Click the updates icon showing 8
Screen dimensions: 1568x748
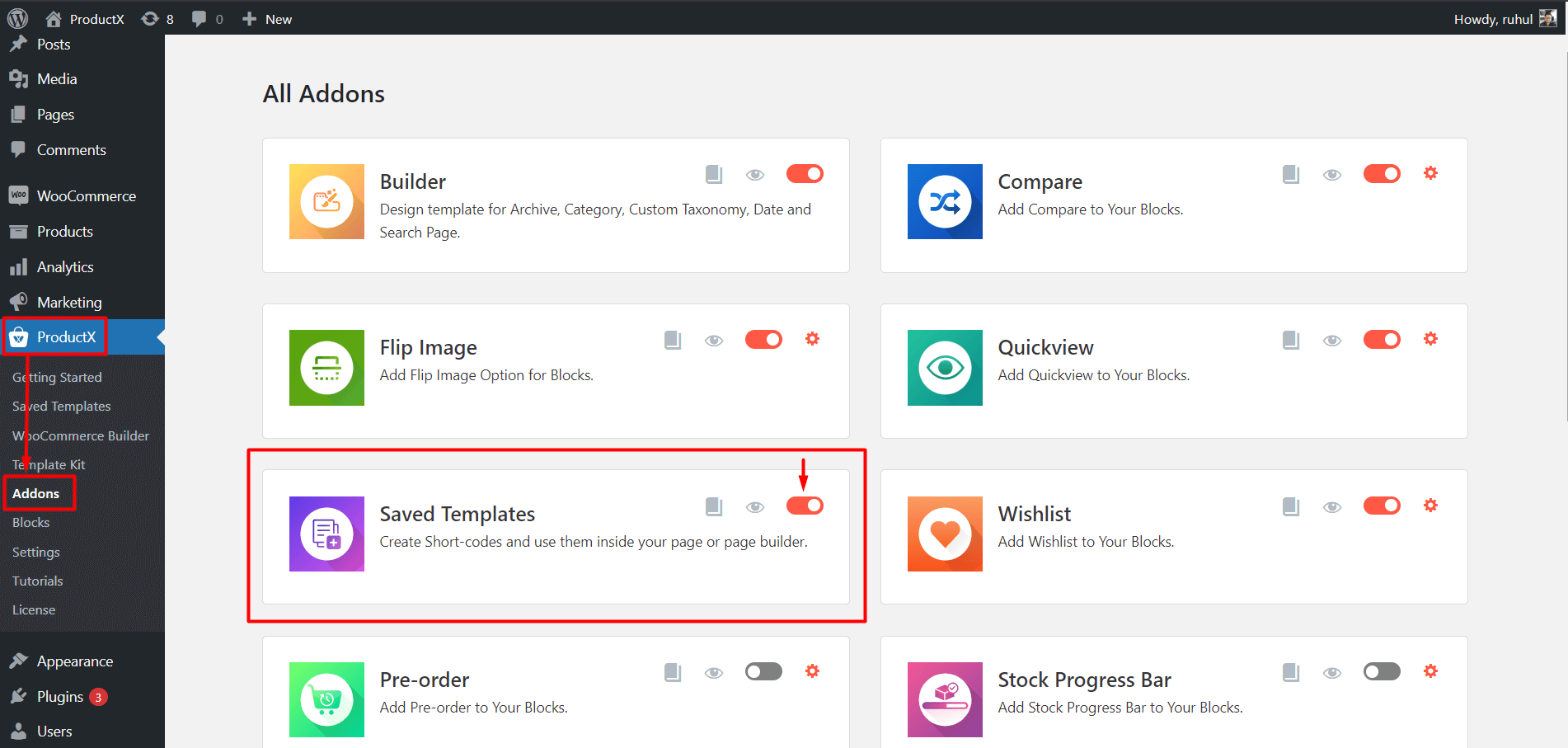tap(157, 19)
